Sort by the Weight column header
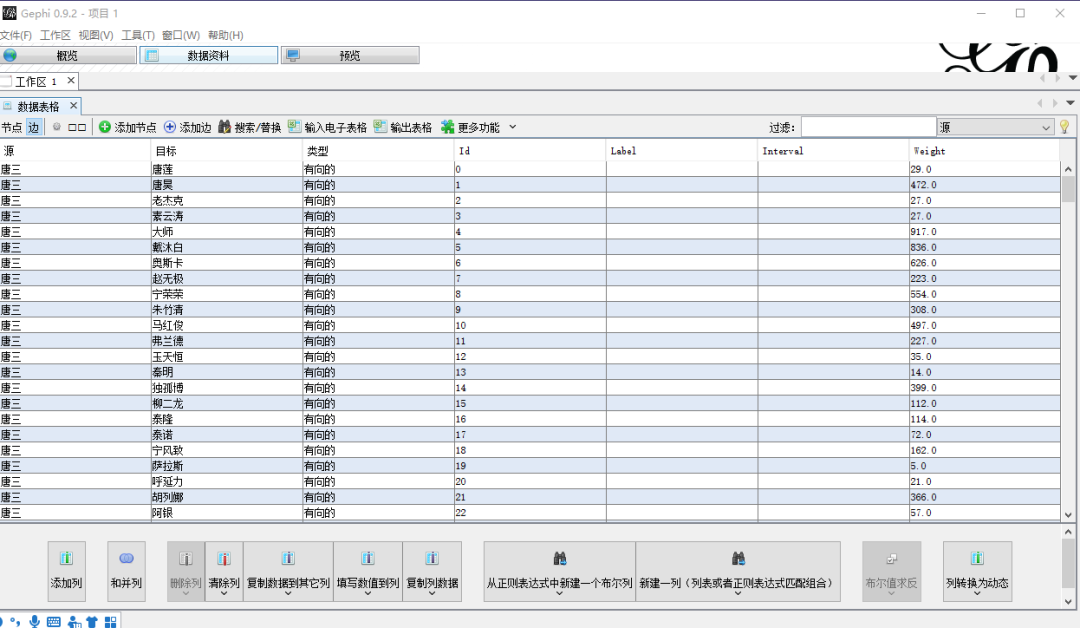The height and width of the screenshot is (628, 1080). click(984, 151)
